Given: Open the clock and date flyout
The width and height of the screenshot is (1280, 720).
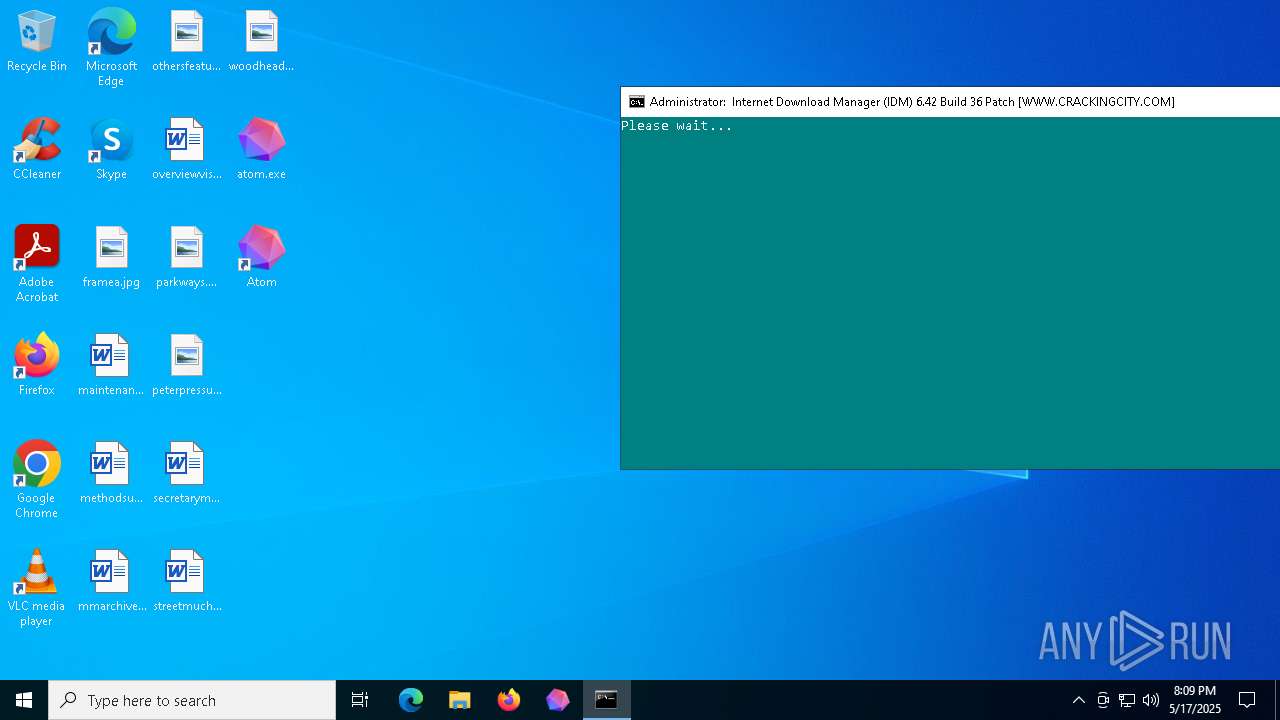Looking at the screenshot, I should (x=1195, y=700).
